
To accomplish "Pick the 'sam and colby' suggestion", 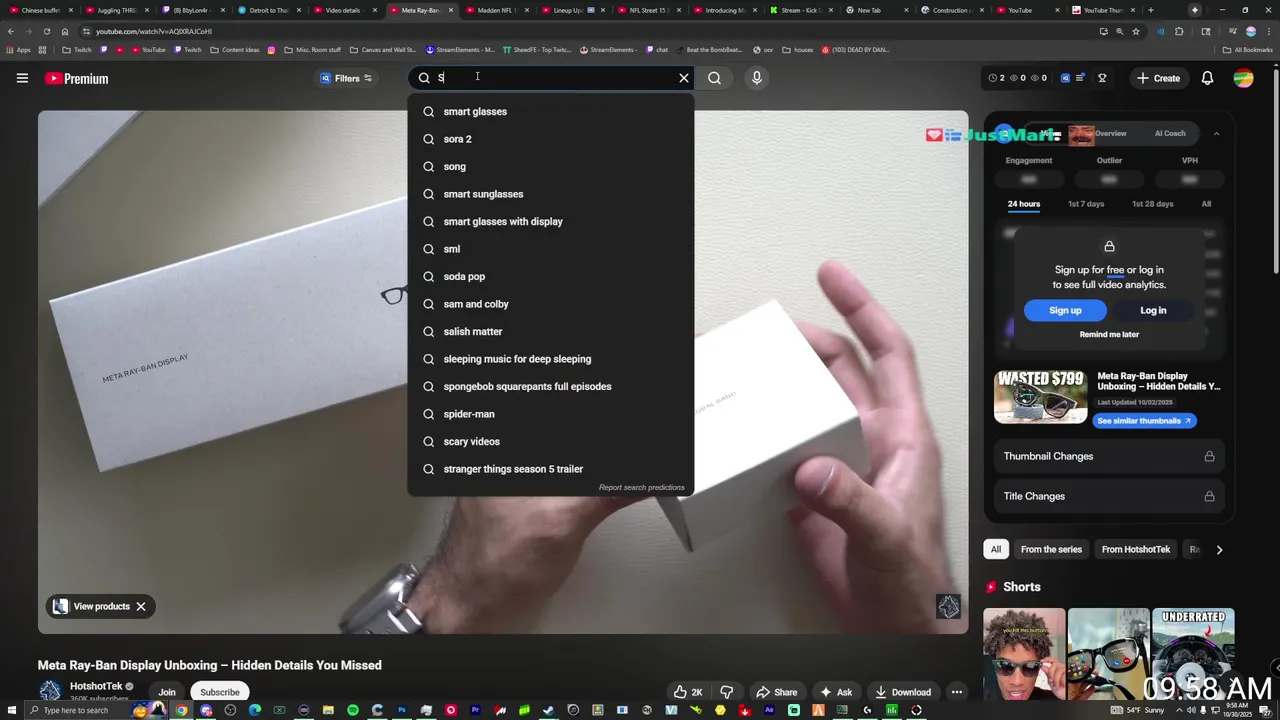I will (550, 304).
